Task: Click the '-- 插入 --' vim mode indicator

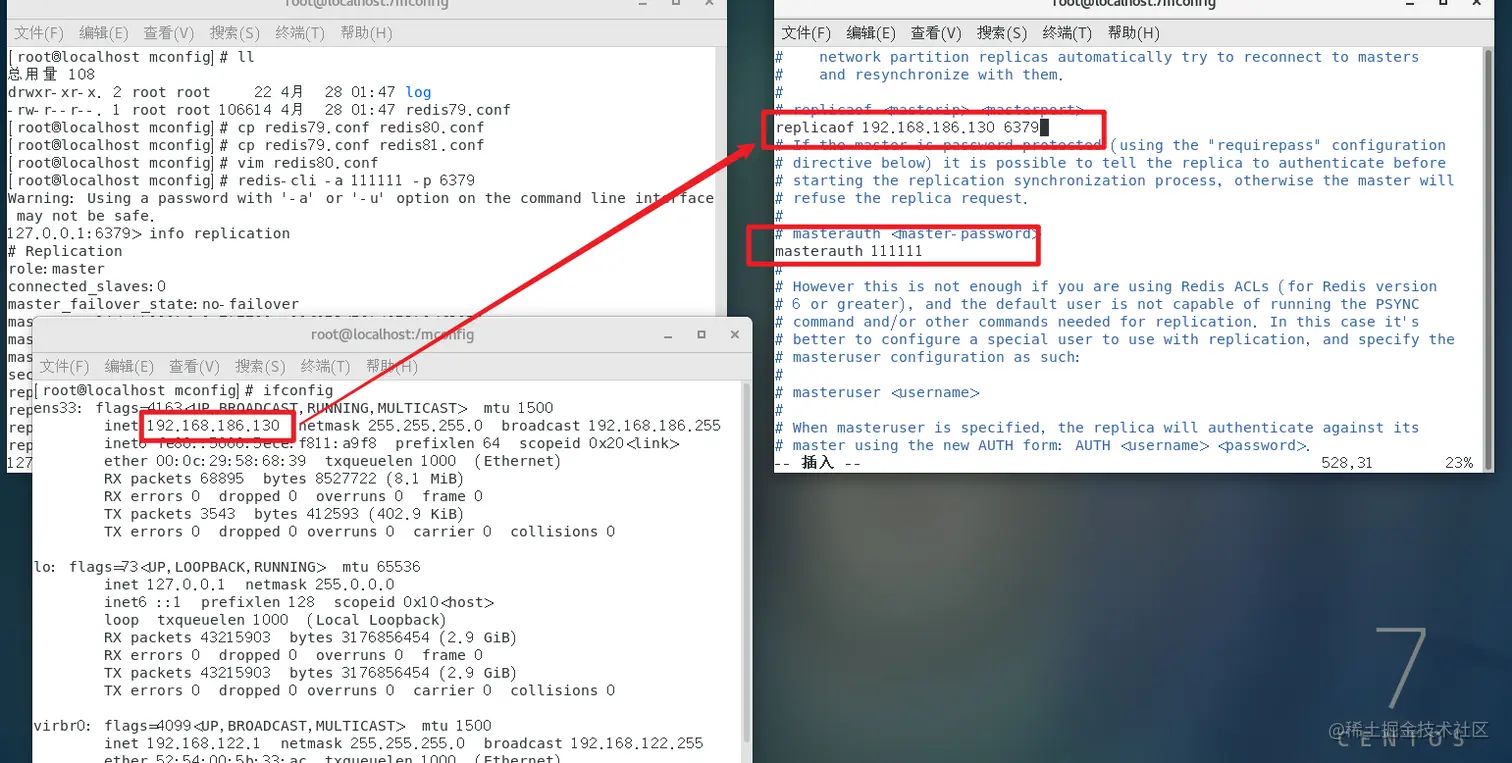Action: 818,463
